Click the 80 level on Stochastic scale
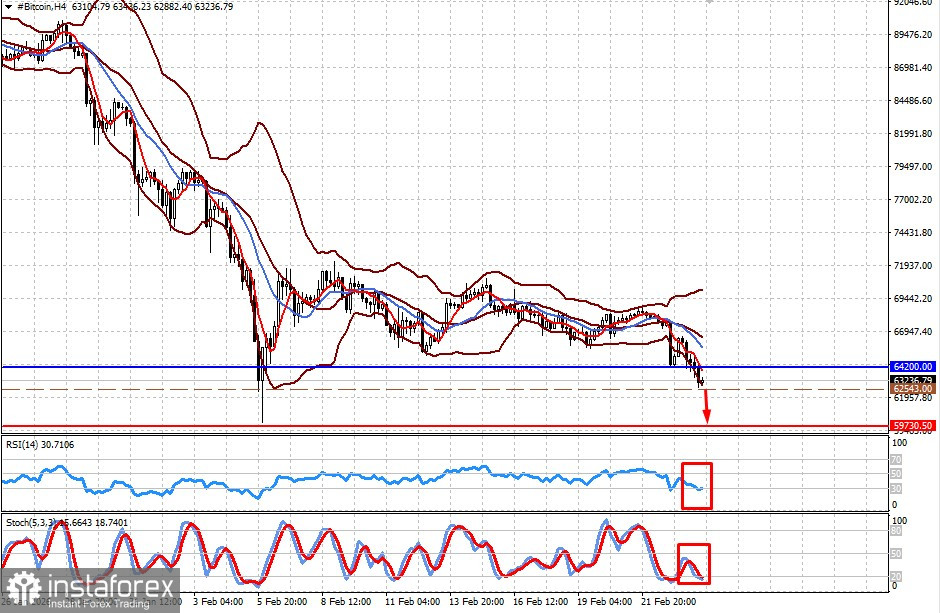940x613 pixels. pyautogui.click(x=896, y=531)
